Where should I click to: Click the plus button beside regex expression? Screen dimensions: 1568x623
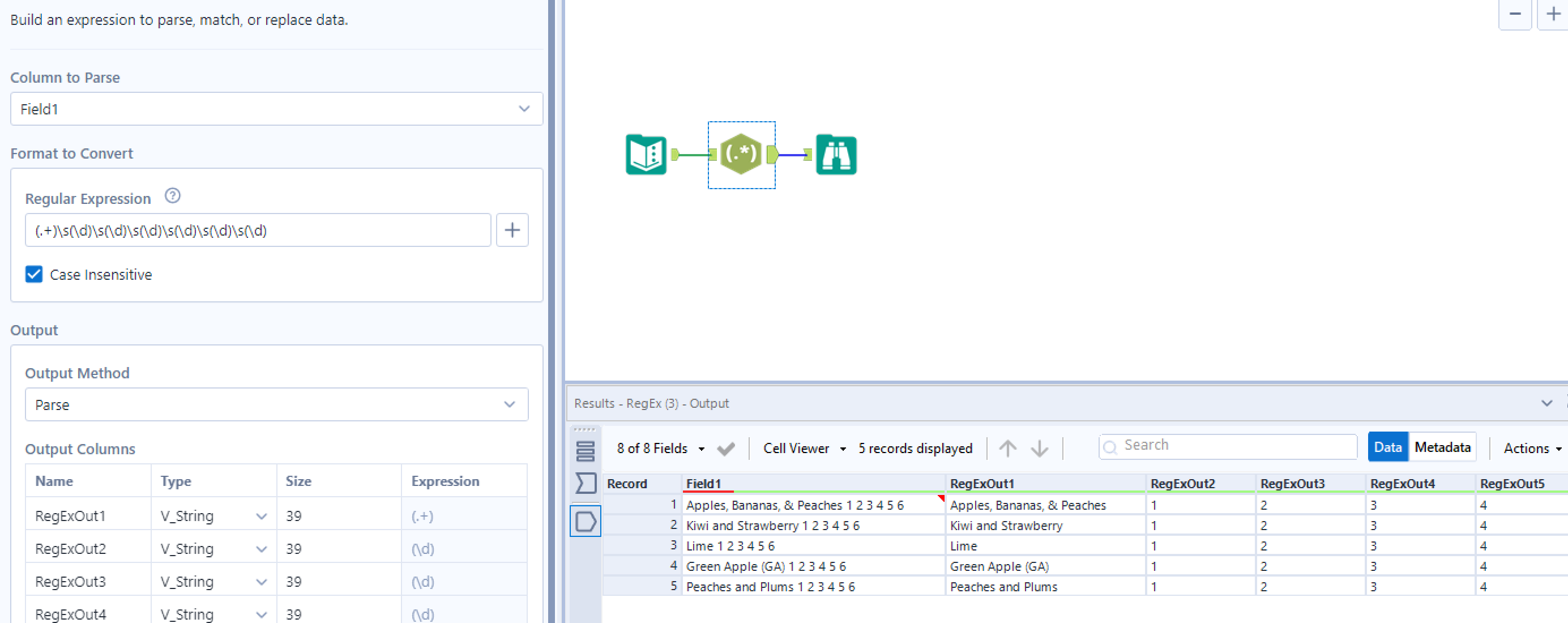512,230
